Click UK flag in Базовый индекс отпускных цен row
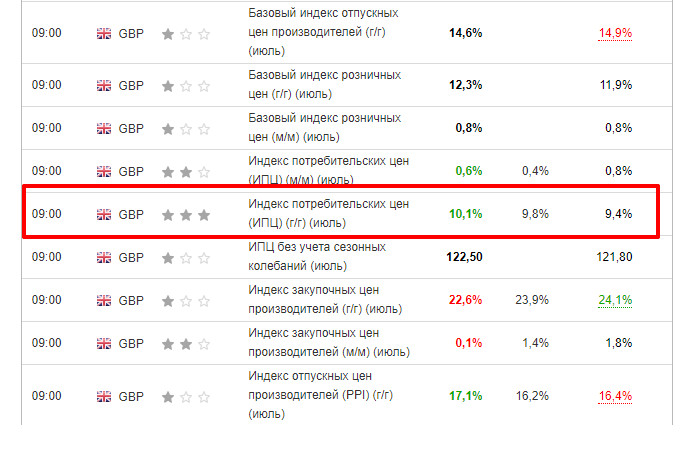The image size is (681, 449). [104, 33]
